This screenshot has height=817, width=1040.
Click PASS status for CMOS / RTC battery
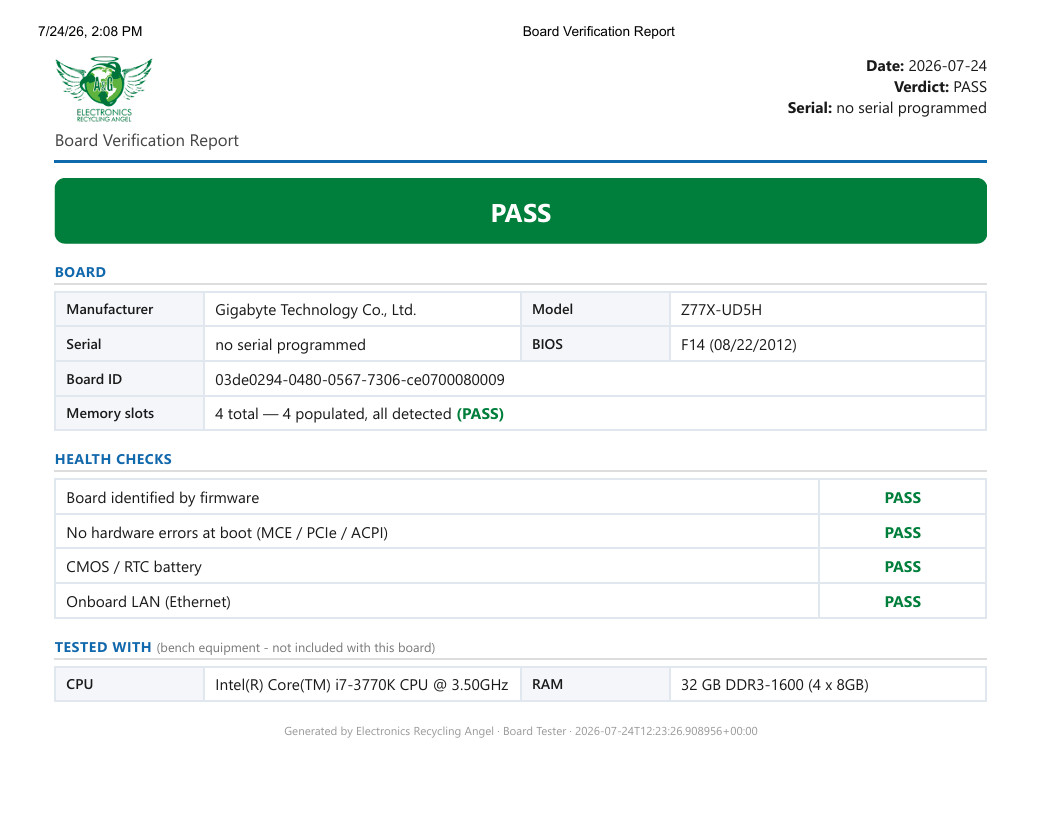(903, 567)
